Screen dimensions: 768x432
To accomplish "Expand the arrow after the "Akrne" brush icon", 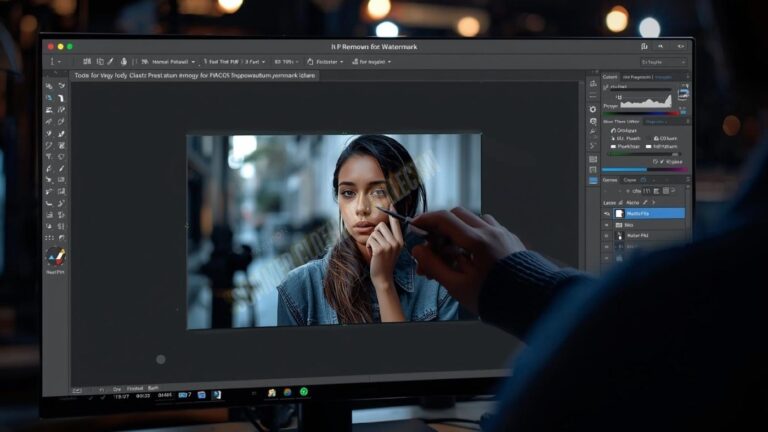I will point(653,202).
